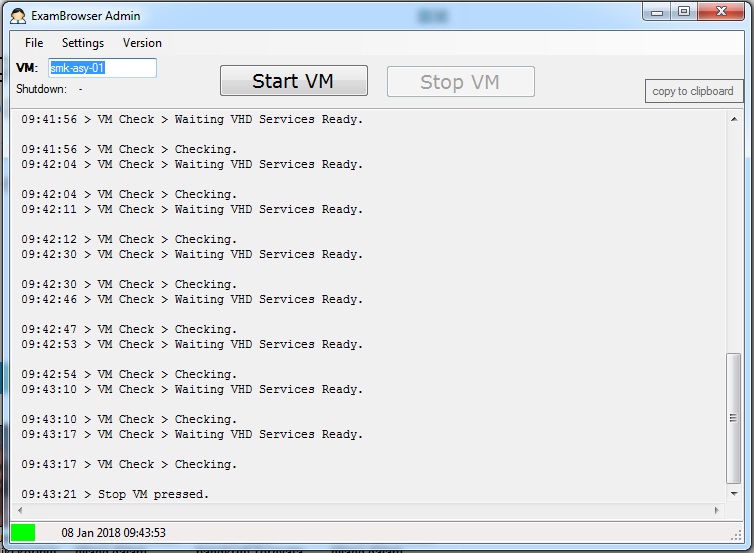Click log line '09:42:04 > VM Check > Checking.'
The width and height of the screenshot is (754, 553).
pos(129,194)
